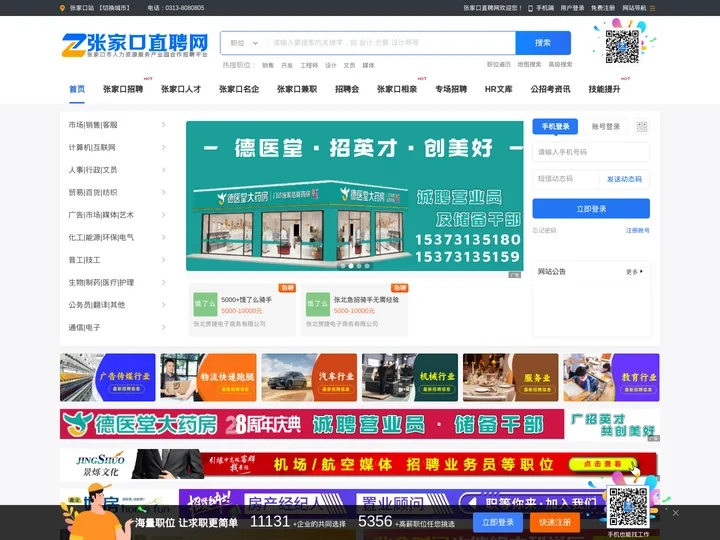The height and width of the screenshot is (540, 720).
Task: Close the bottom registration banner
Action: 675,512
